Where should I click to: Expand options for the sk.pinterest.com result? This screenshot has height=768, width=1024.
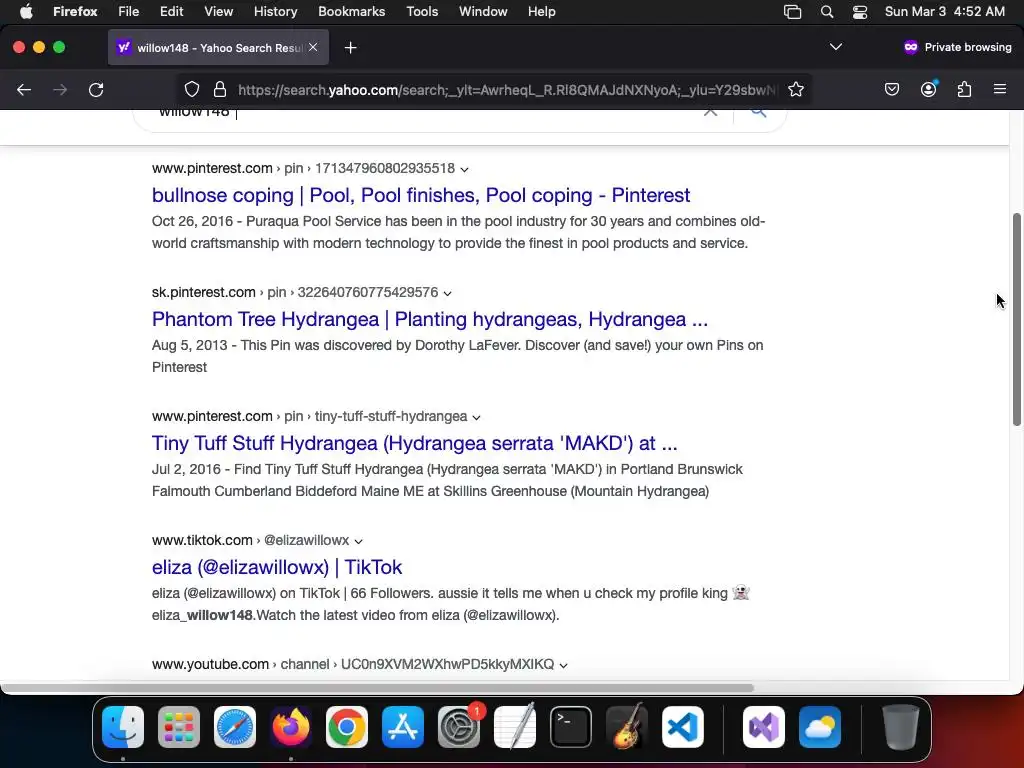pyautogui.click(x=447, y=293)
